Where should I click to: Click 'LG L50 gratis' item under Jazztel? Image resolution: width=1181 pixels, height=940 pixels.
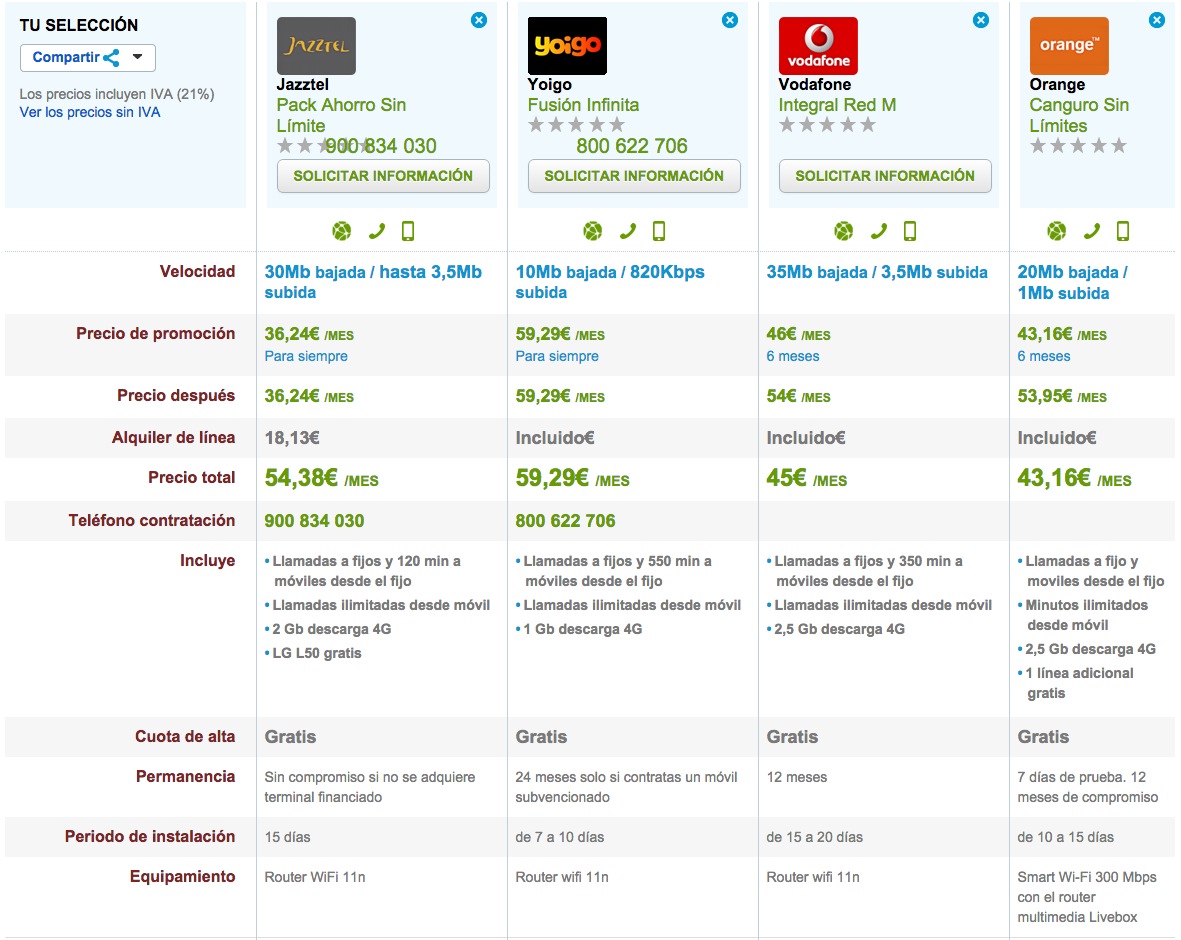click(x=317, y=653)
